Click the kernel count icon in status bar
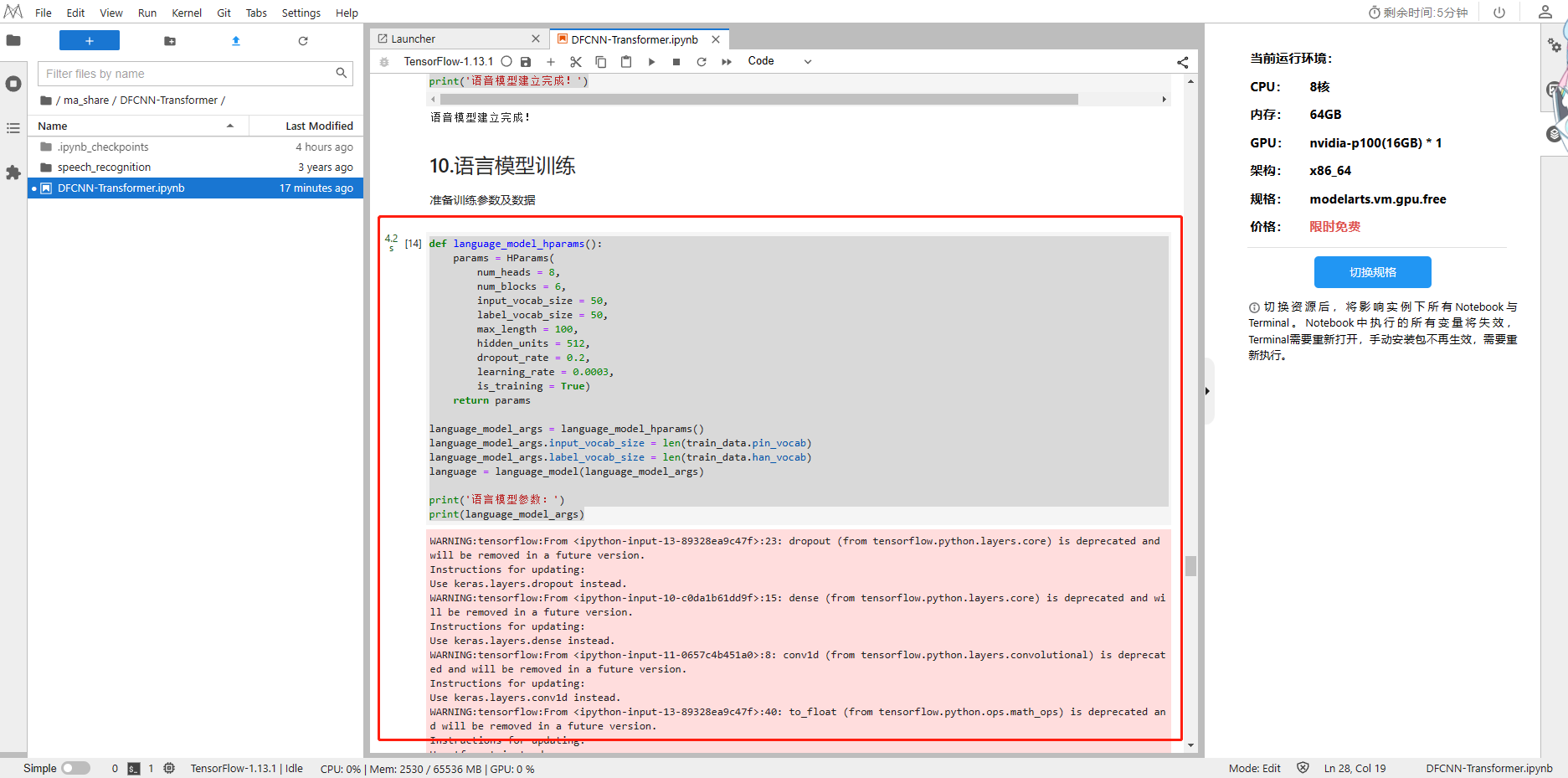 coord(169,768)
